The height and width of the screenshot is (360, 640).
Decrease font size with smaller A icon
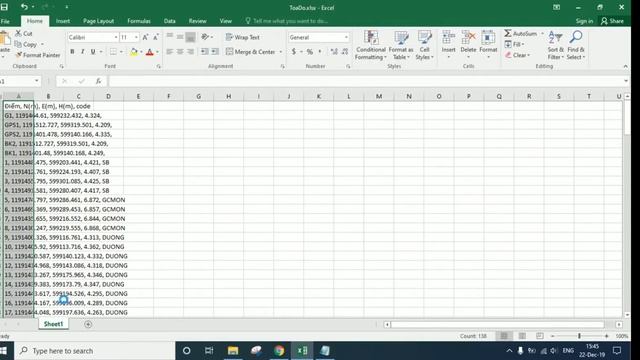(x=156, y=37)
